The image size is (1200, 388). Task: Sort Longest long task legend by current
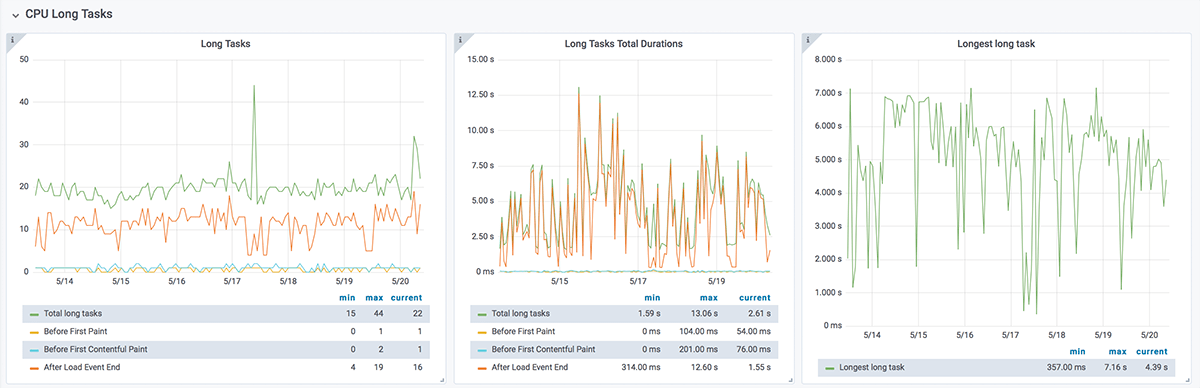(x=1152, y=351)
